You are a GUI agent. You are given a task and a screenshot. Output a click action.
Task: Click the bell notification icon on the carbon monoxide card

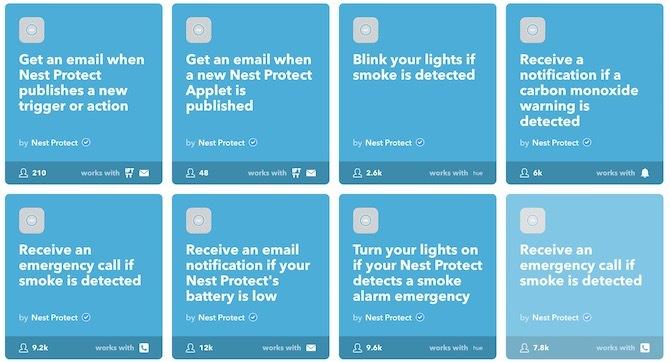(645, 173)
